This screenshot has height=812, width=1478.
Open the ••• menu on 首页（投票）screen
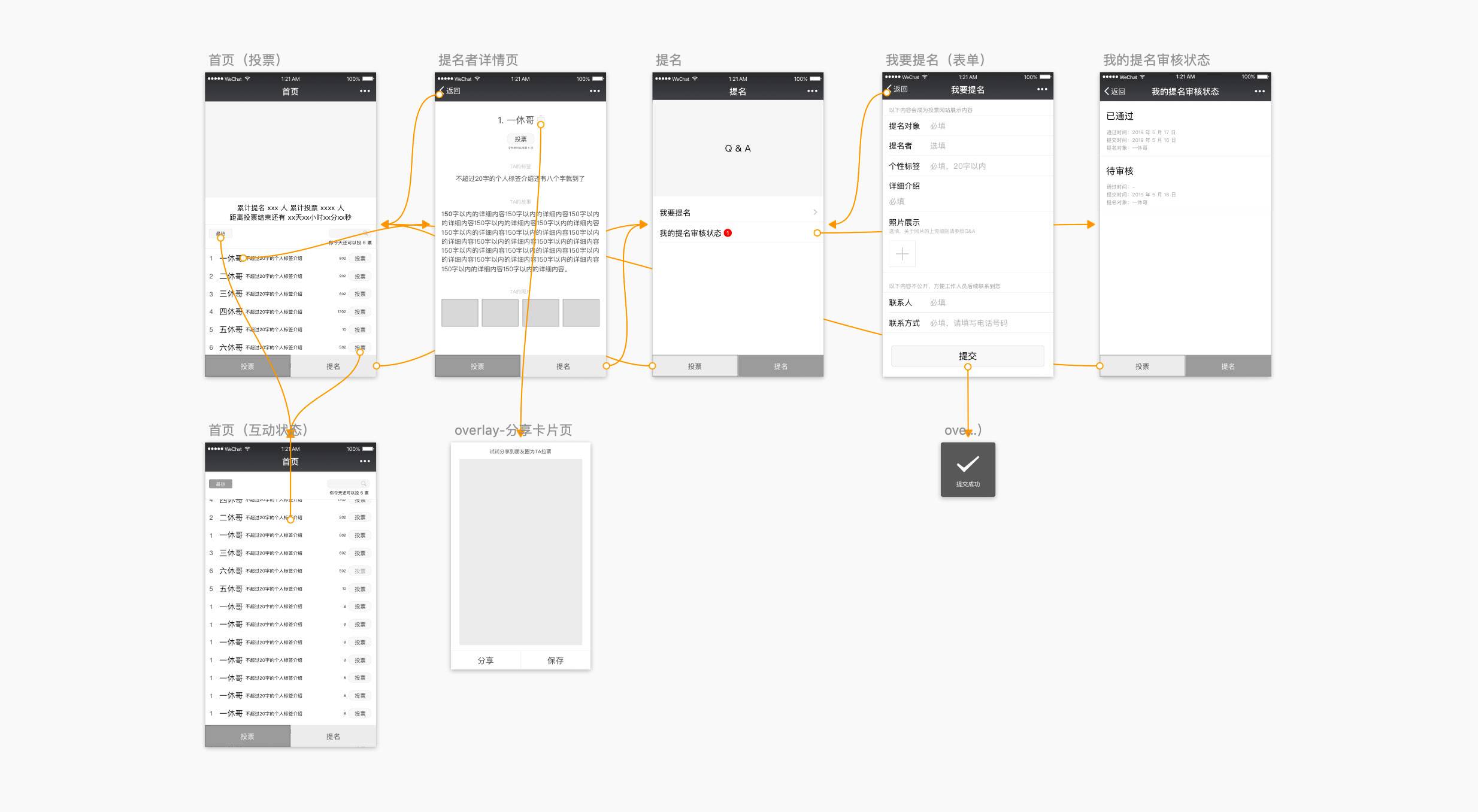point(365,91)
